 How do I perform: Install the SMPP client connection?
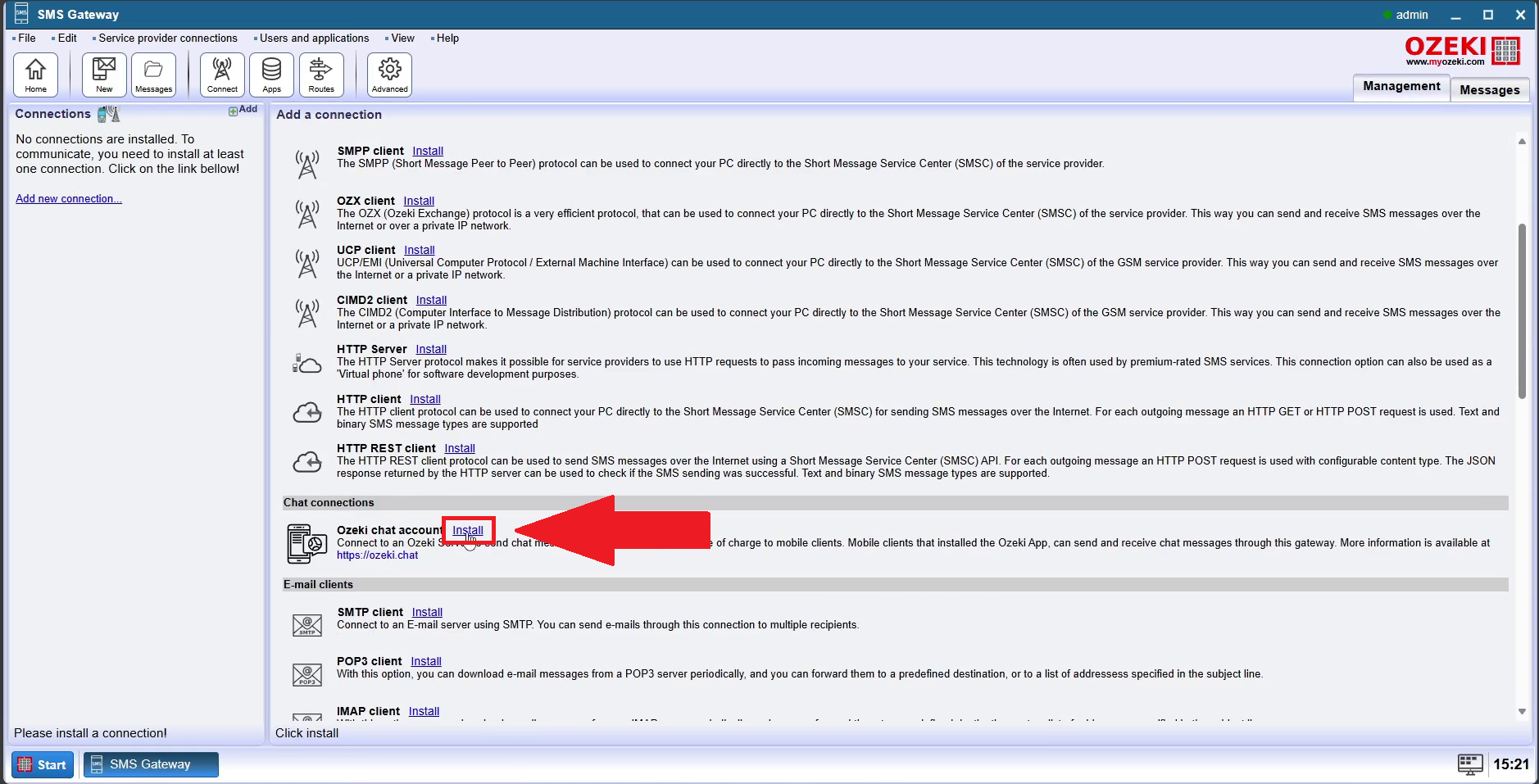point(428,152)
